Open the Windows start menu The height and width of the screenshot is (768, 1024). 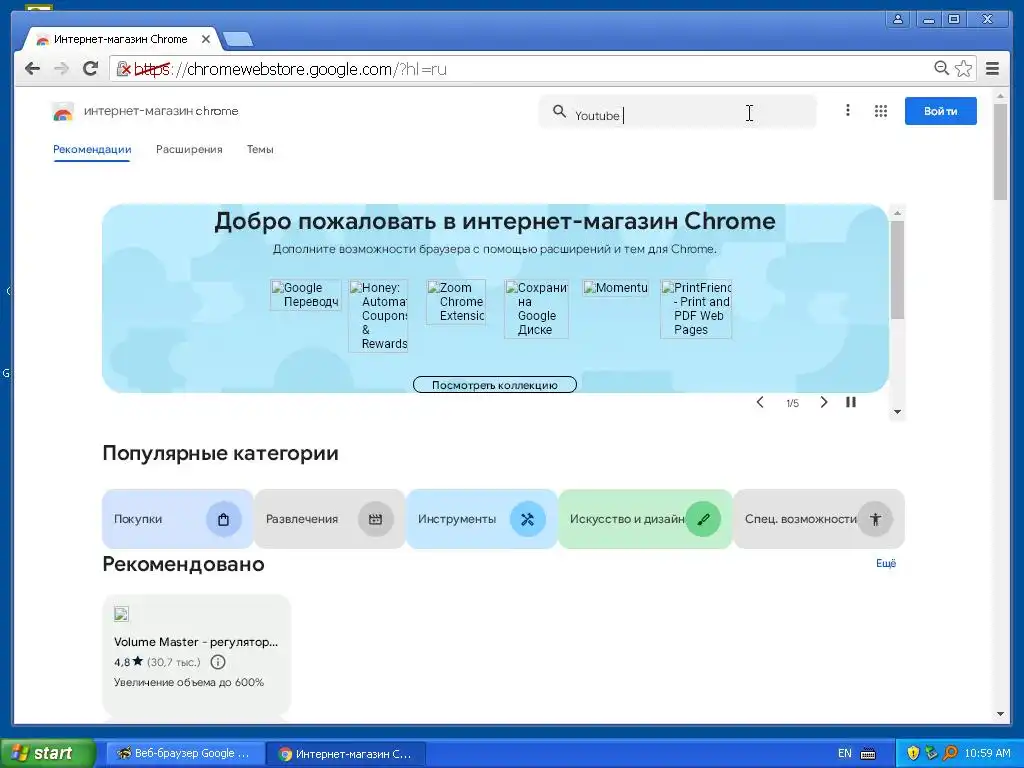tap(48, 753)
